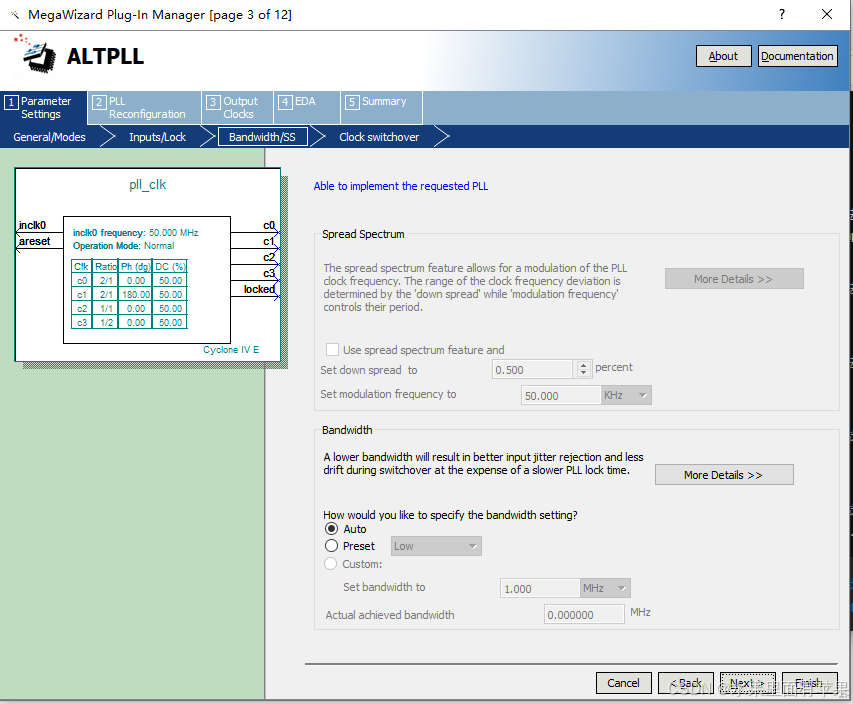Image resolution: width=853 pixels, height=704 pixels.
Task: Click the Cyclone IV E device label
Action: 231,350
